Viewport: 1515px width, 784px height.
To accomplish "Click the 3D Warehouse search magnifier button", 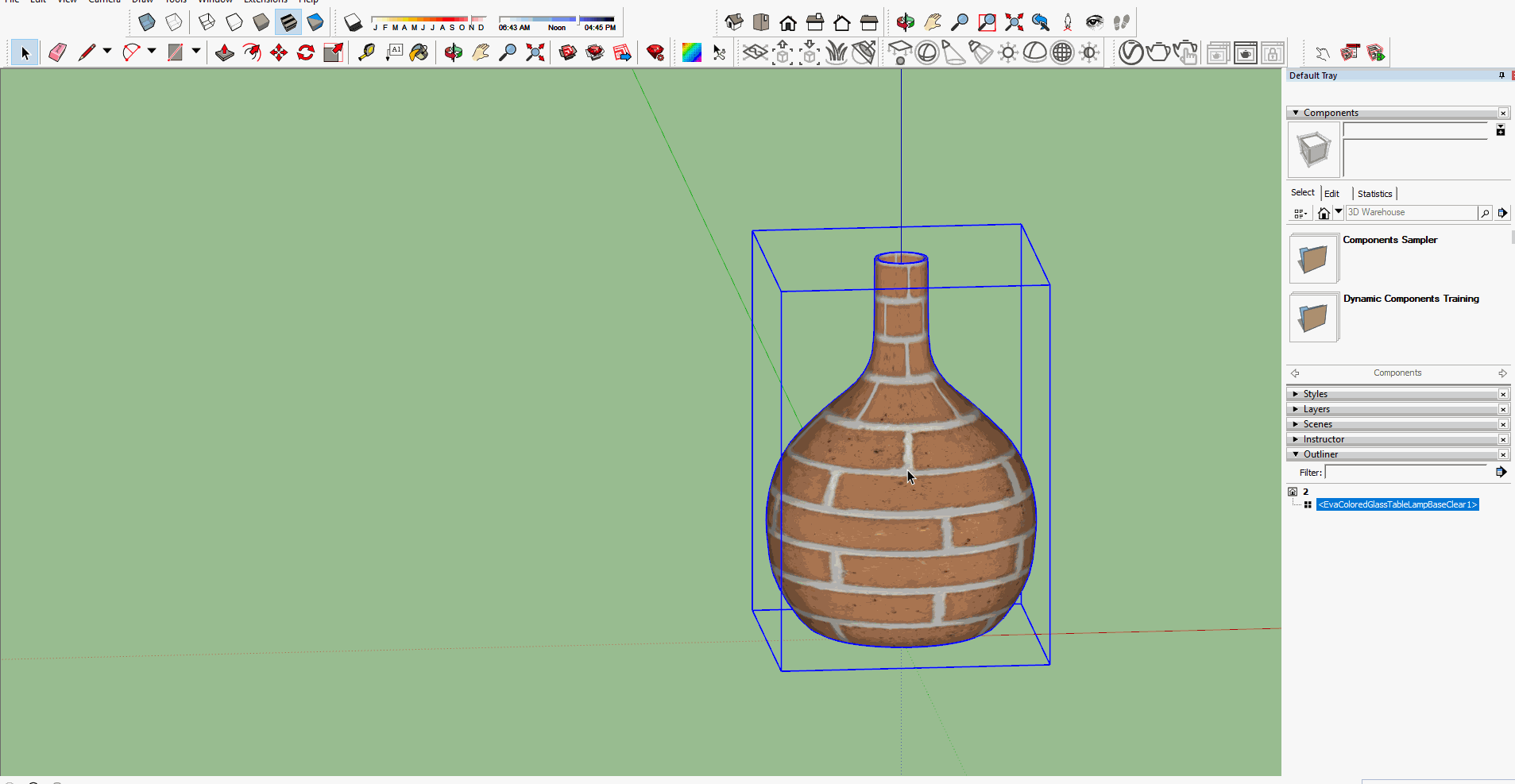I will pos(1484,213).
